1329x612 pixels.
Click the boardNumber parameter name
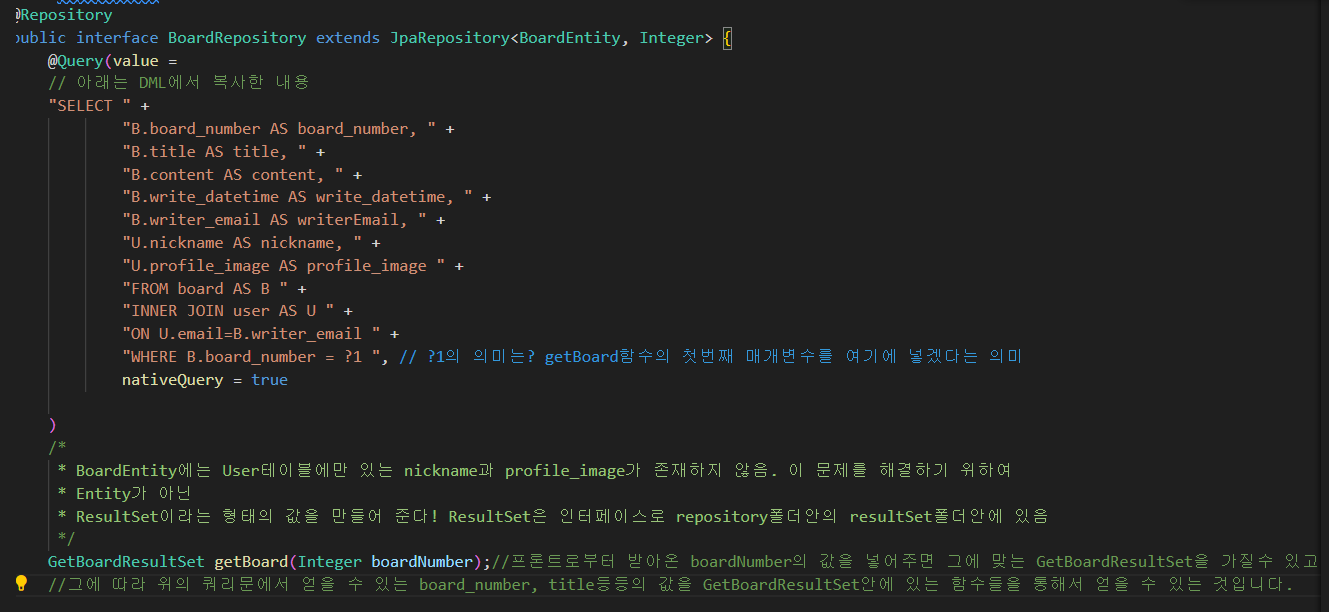click(x=421, y=561)
